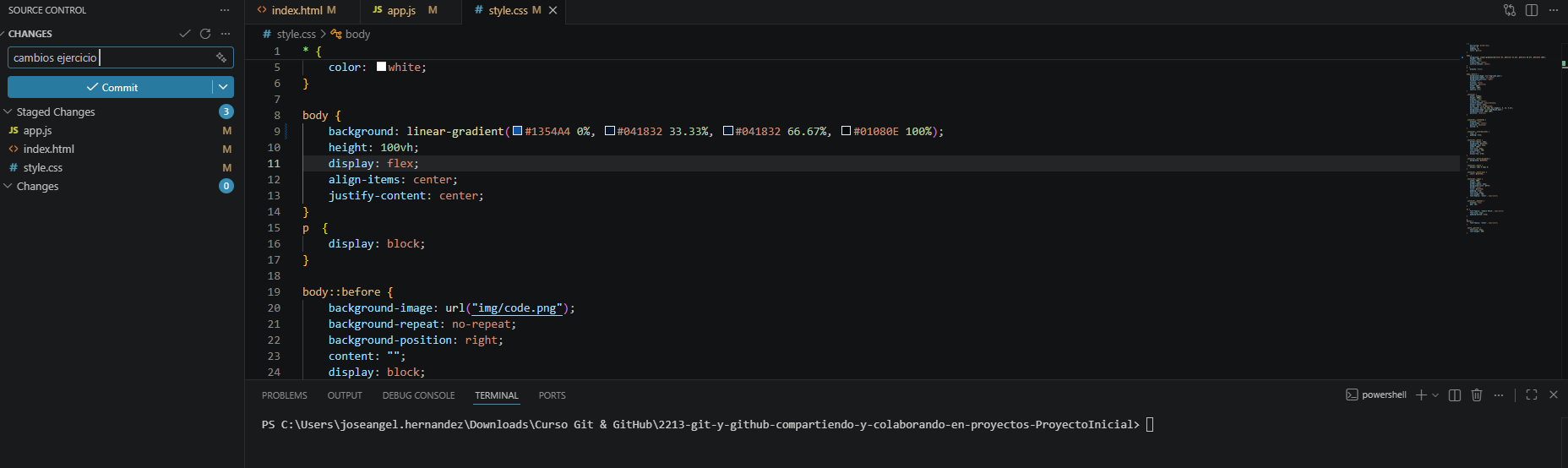
Task: Generate commit message with sparkle icon
Action: 221,57
